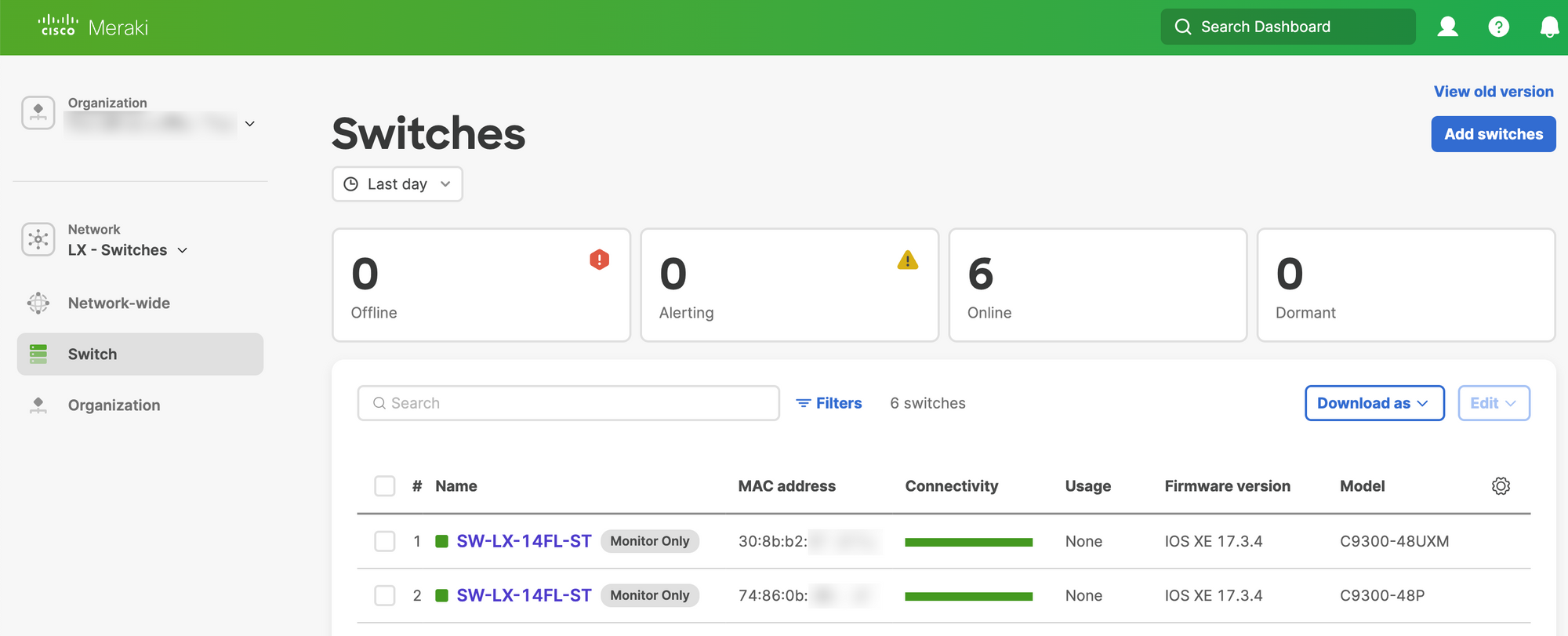Open SW-LX-14FL-ST link in row 2

click(524, 595)
